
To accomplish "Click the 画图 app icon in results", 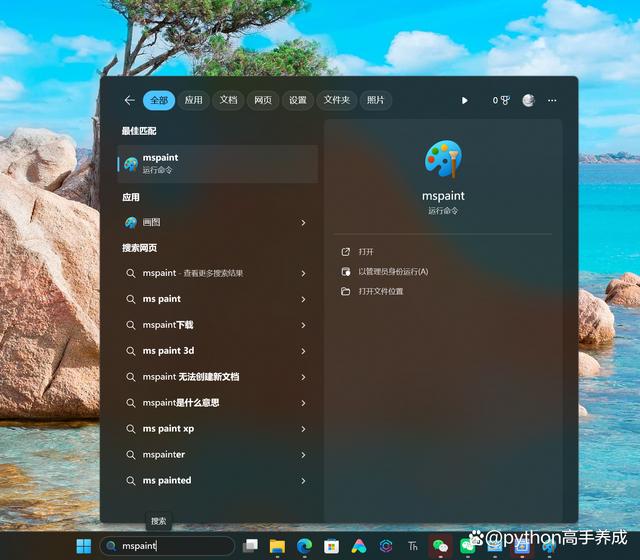I will 131,223.
